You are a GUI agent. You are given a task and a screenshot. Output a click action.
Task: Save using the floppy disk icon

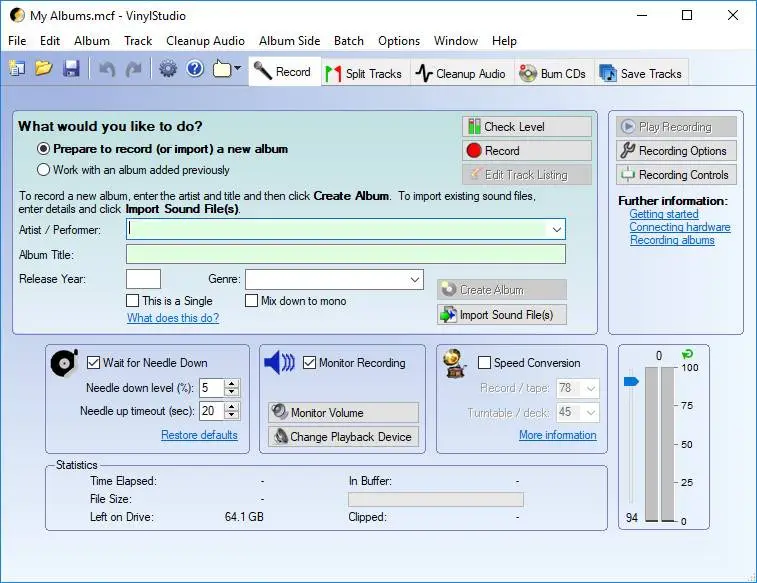(x=71, y=69)
